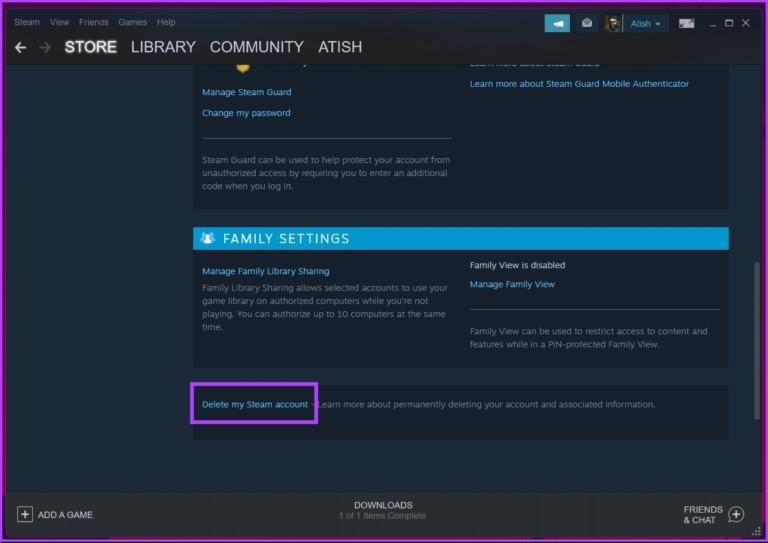The width and height of the screenshot is (768, 543).
Task: Click Delete my Steam account link
Action: pyautogui.click(x=255, y=404)
